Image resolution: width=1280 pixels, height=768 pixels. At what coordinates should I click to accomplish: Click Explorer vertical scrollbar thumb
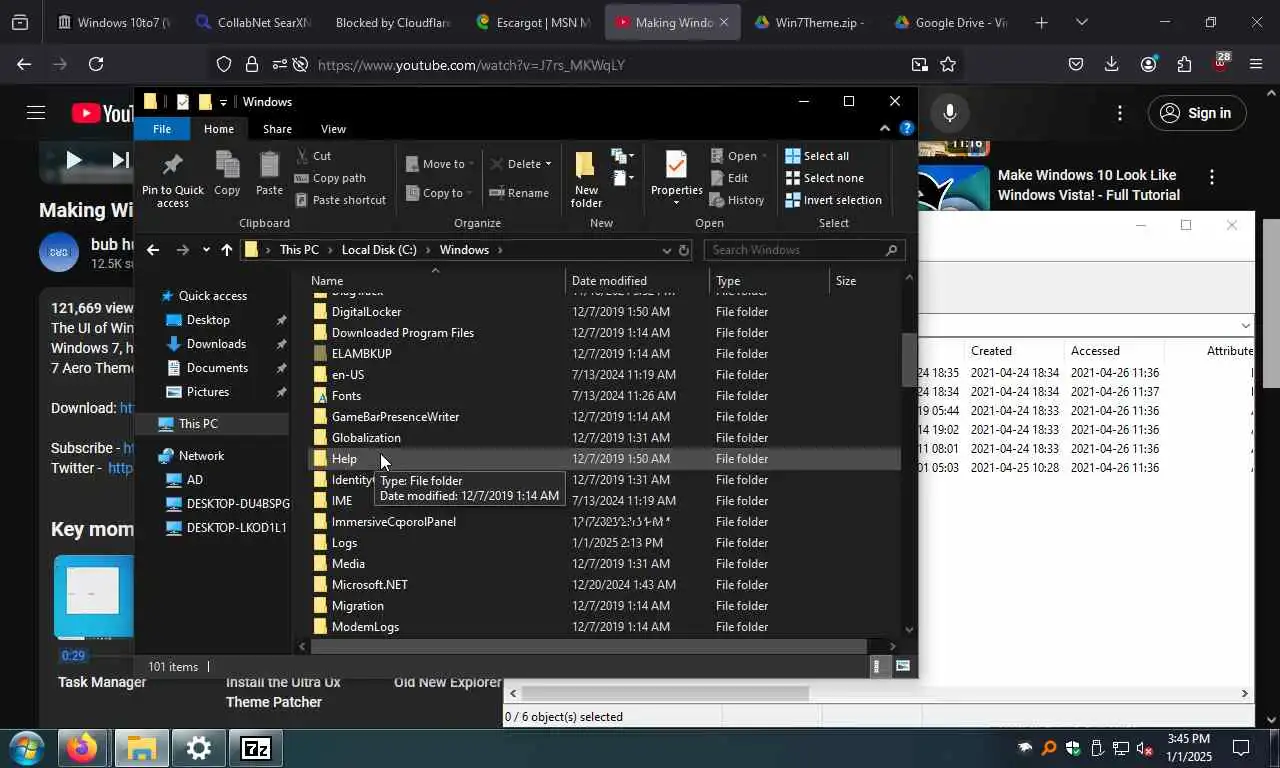coord(909,360)
